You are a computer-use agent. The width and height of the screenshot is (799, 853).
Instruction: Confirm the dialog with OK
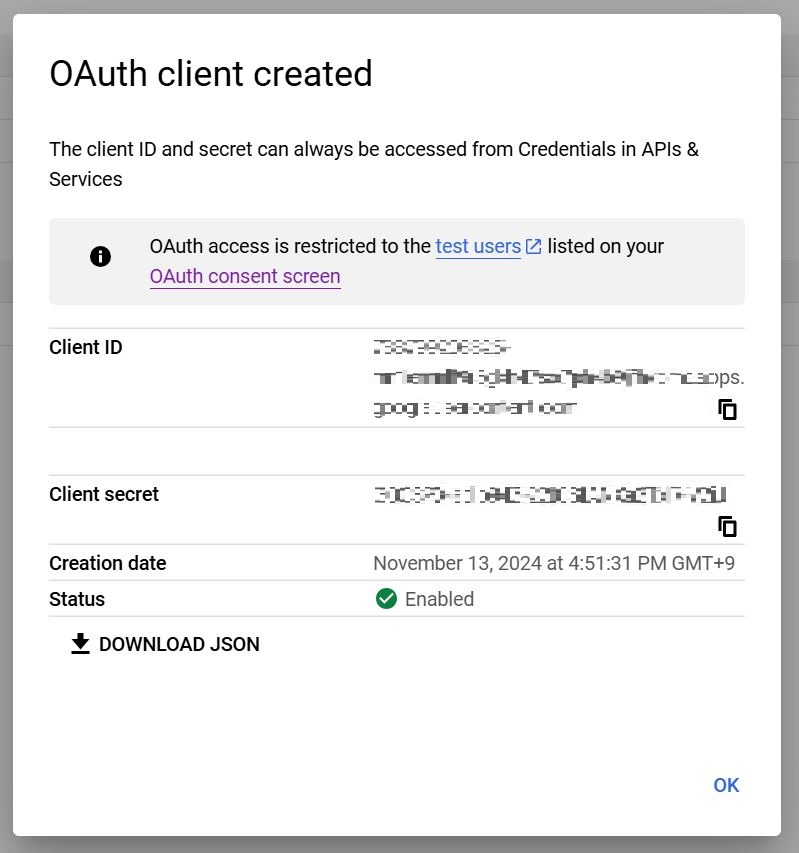(x=726, y=785)
